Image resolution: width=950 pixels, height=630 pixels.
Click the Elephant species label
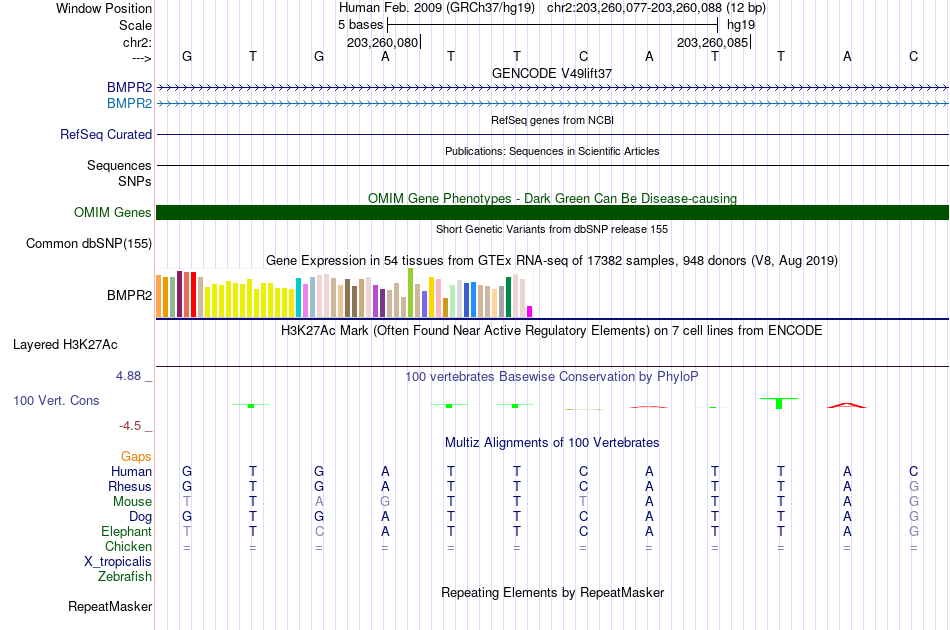point(127,531)
